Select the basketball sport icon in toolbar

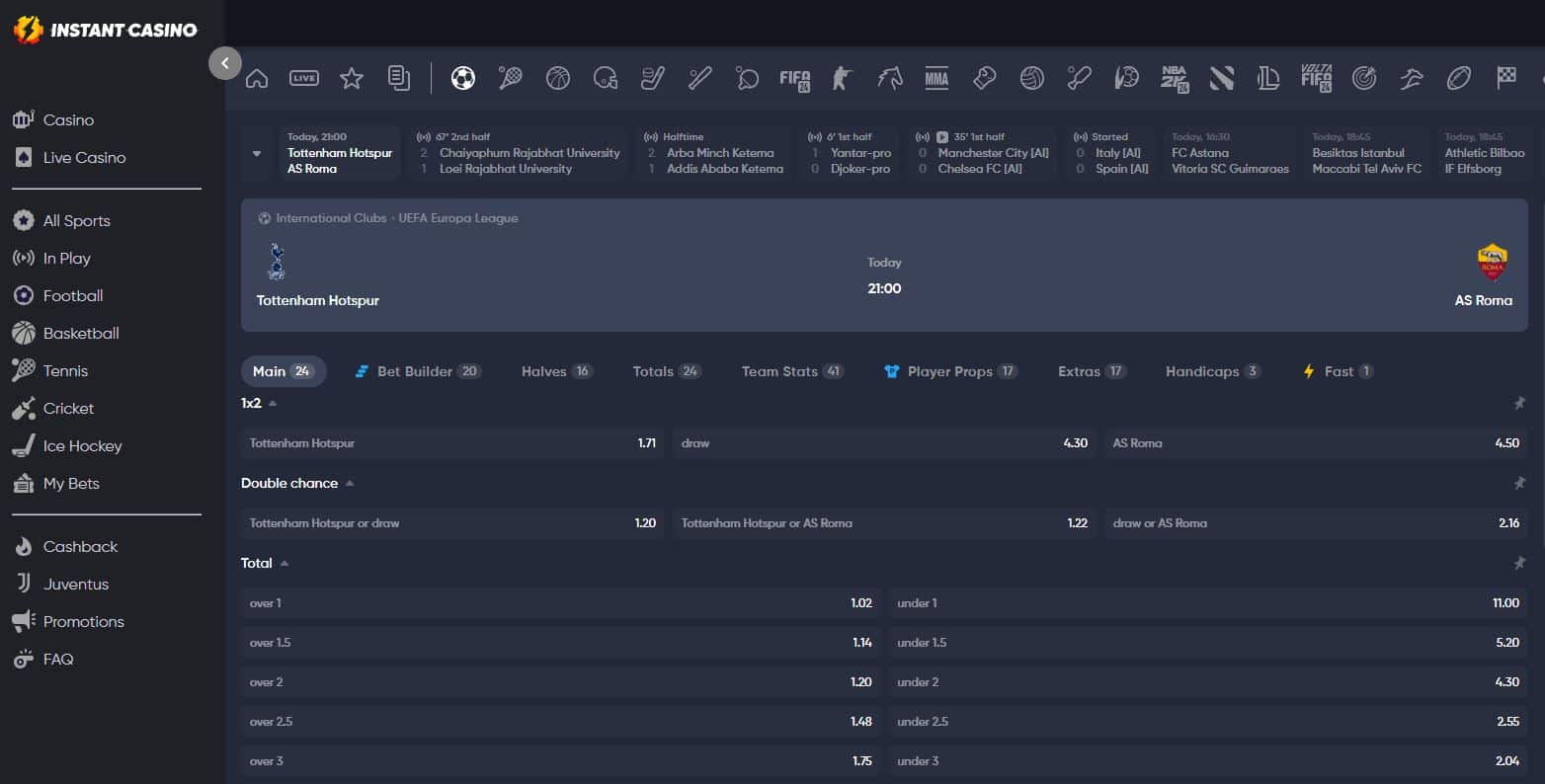click(x=558, y=78)
